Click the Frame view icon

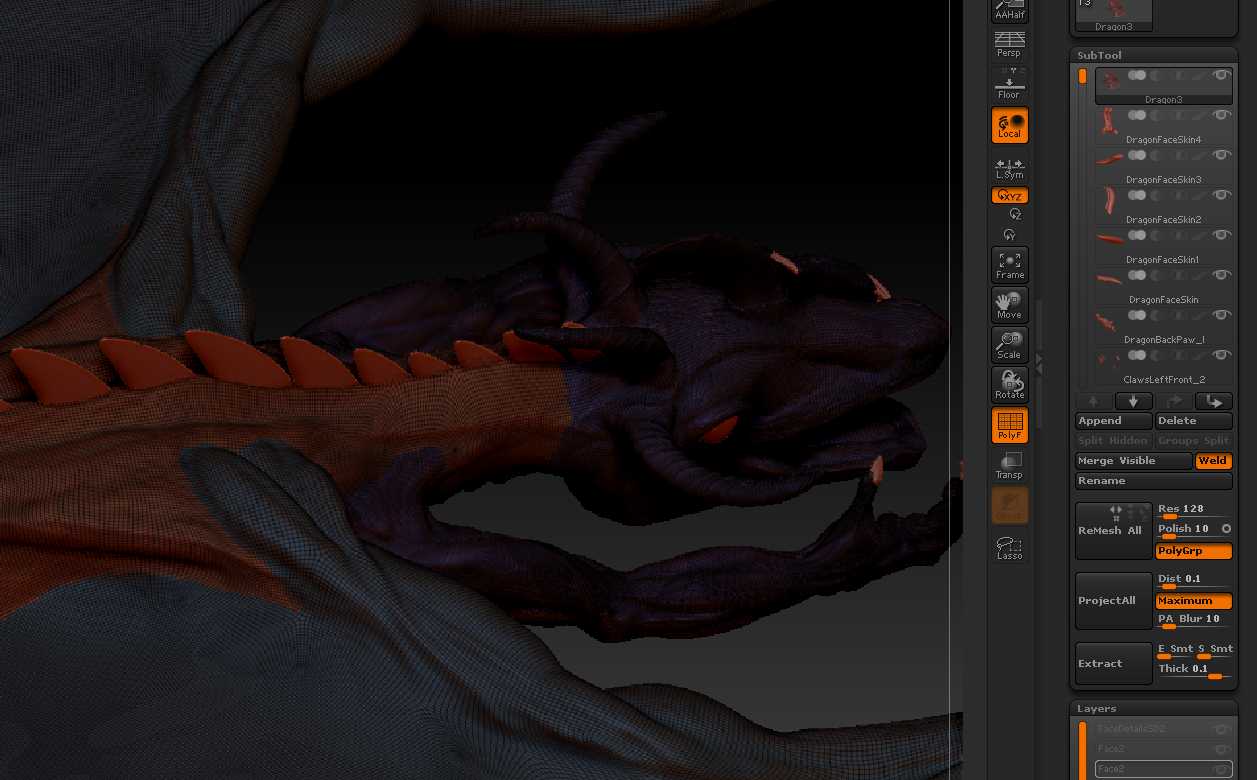pos(1009,266)
